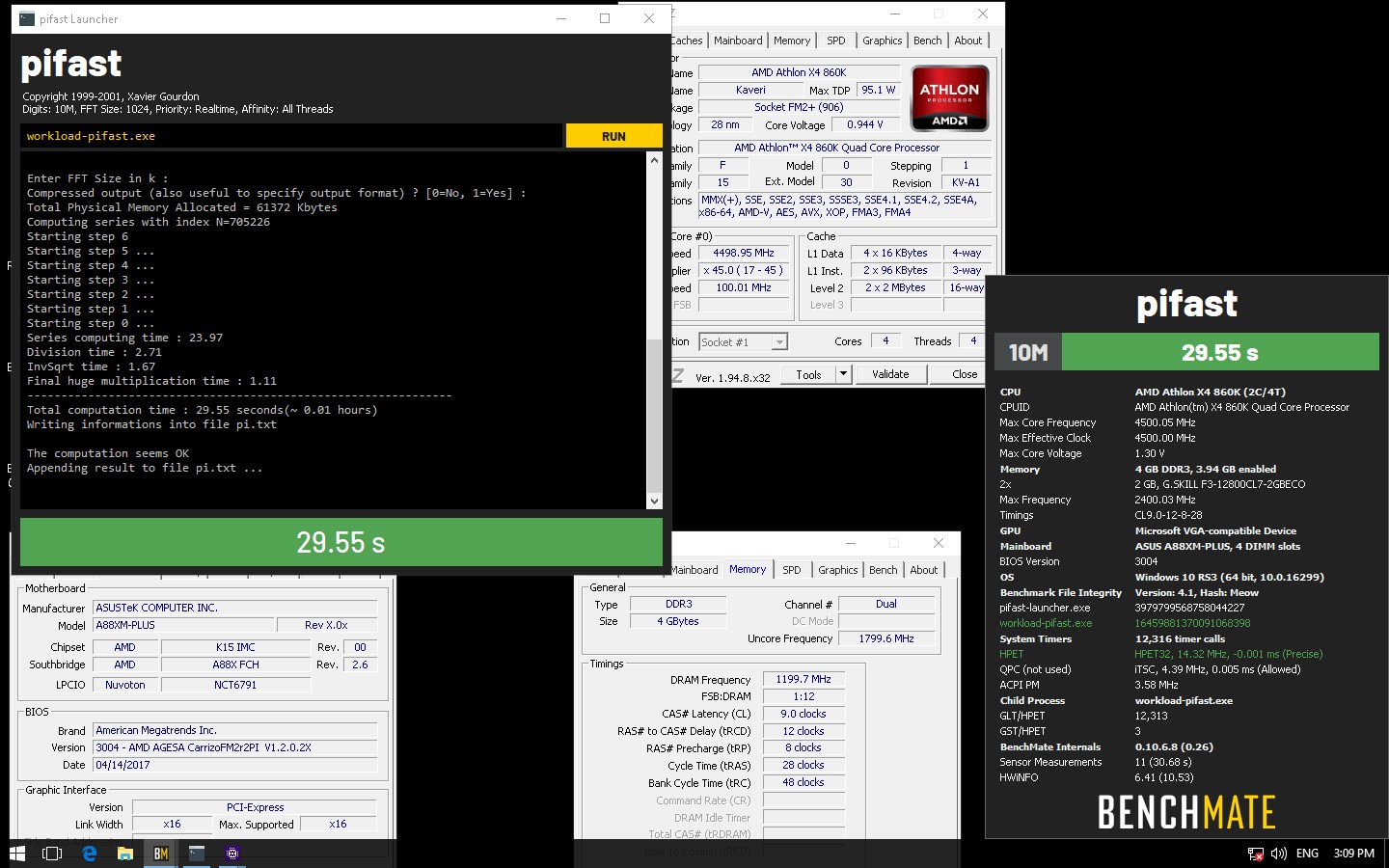Click the pifast console vertical scrollbar thumb
Image resolution: width=1389 pixels, height=868 pixels.
[655, 415]
